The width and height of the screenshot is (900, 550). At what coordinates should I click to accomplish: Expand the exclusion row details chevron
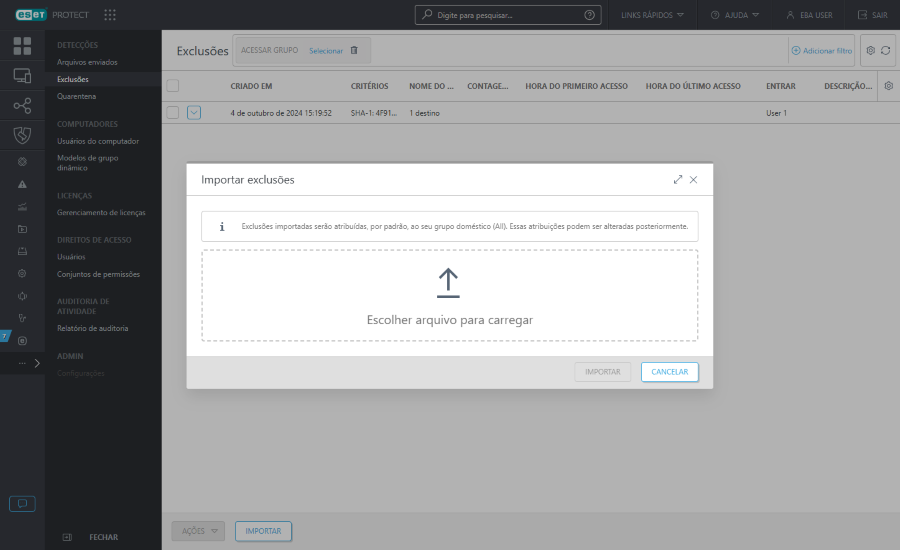194,113
